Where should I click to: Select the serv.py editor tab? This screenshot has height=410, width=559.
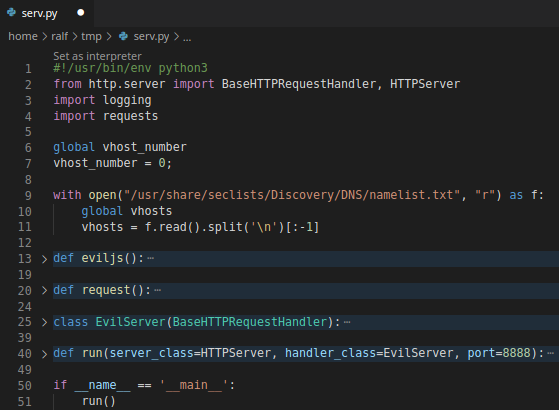click(47, 13)
